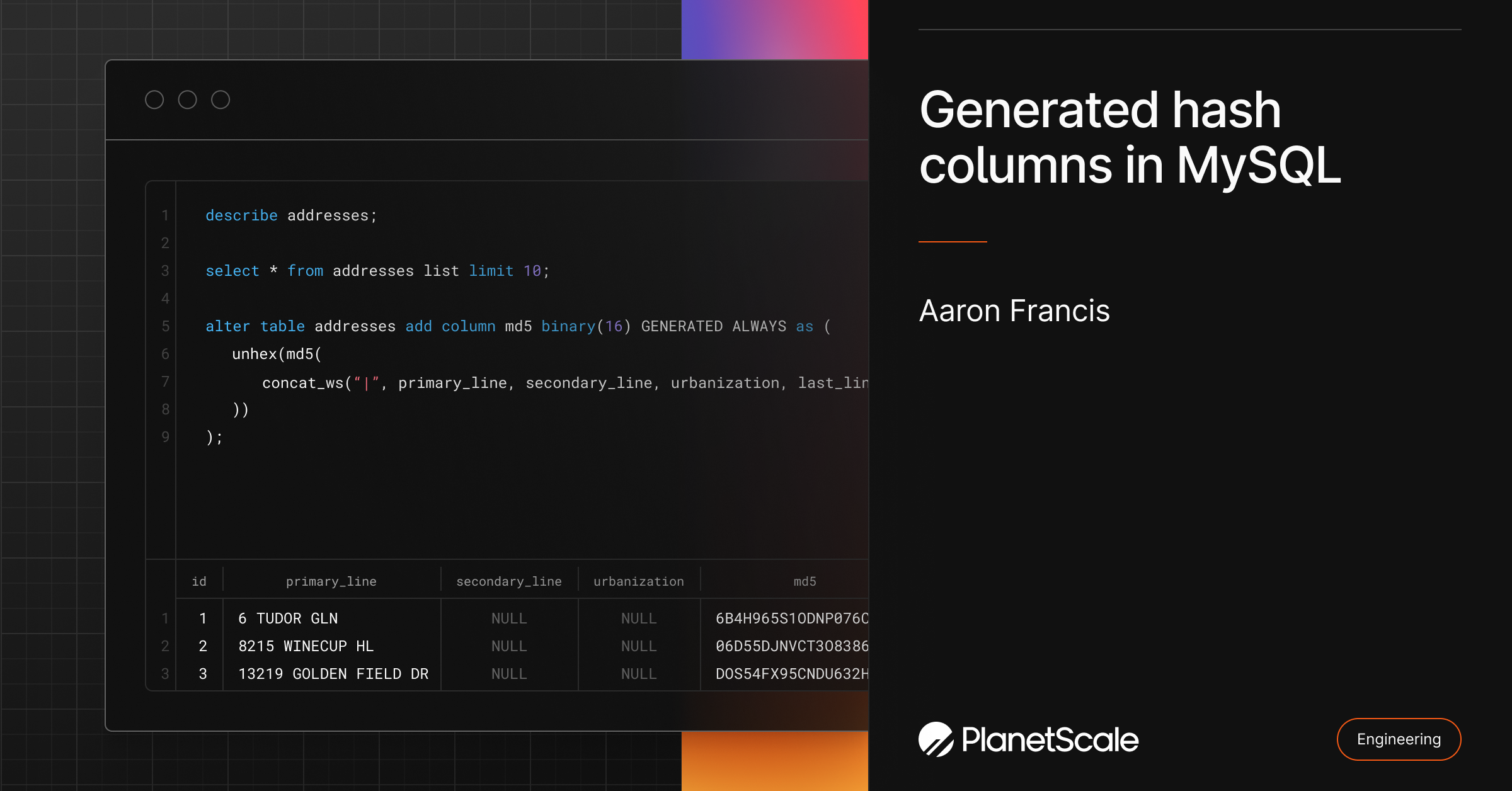Click the urbanization NULL in the WINECUP HL row
The height and width of the screenshot is (791, 1512).
(639, 646)
